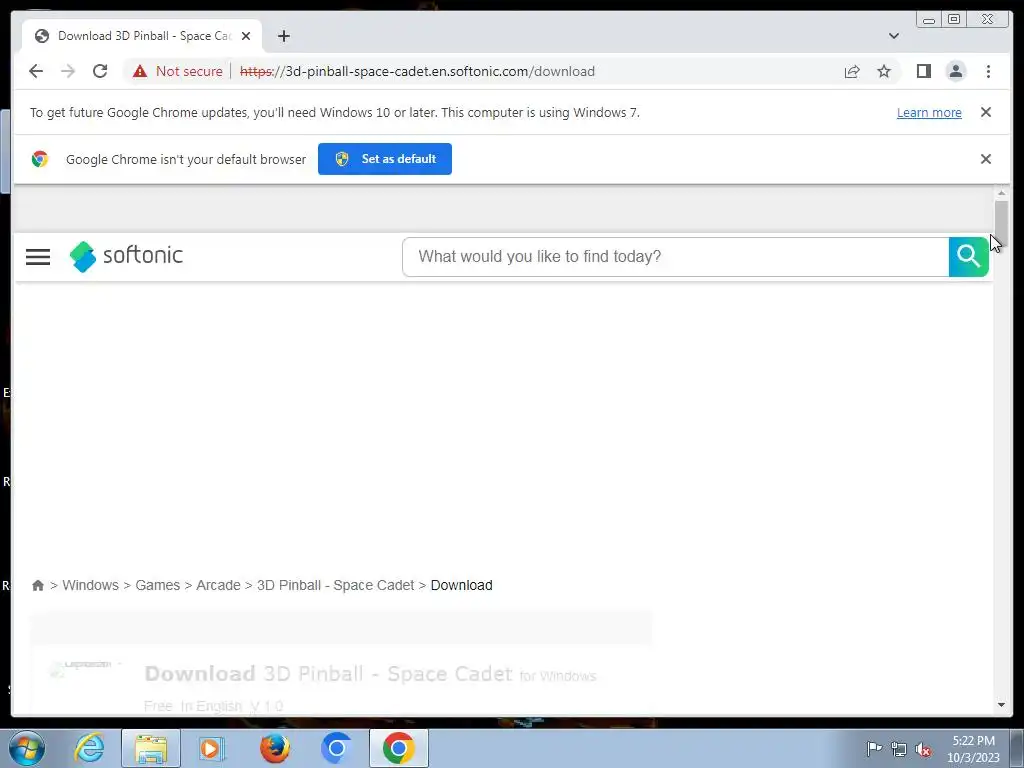Select the Download 3D Pinball tab
The height and width of the screenshot is (768, 1024).
click(x=142, y=36)
